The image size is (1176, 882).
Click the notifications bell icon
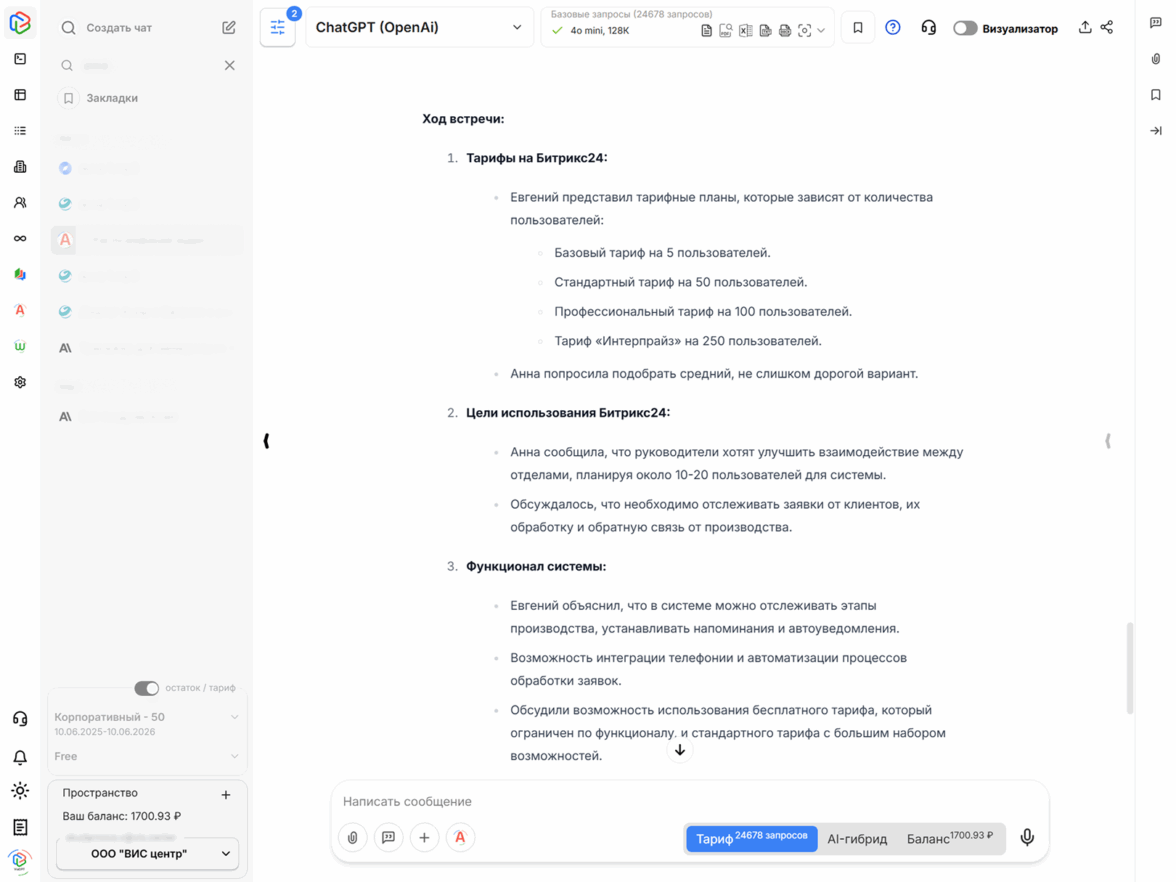[x=20, y=757]
